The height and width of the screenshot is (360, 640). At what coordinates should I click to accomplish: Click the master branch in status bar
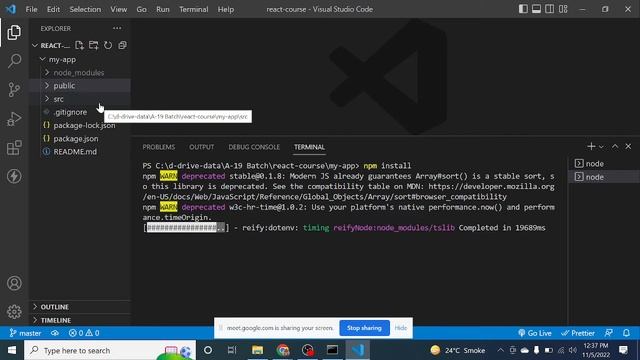[x=25, y=333]
